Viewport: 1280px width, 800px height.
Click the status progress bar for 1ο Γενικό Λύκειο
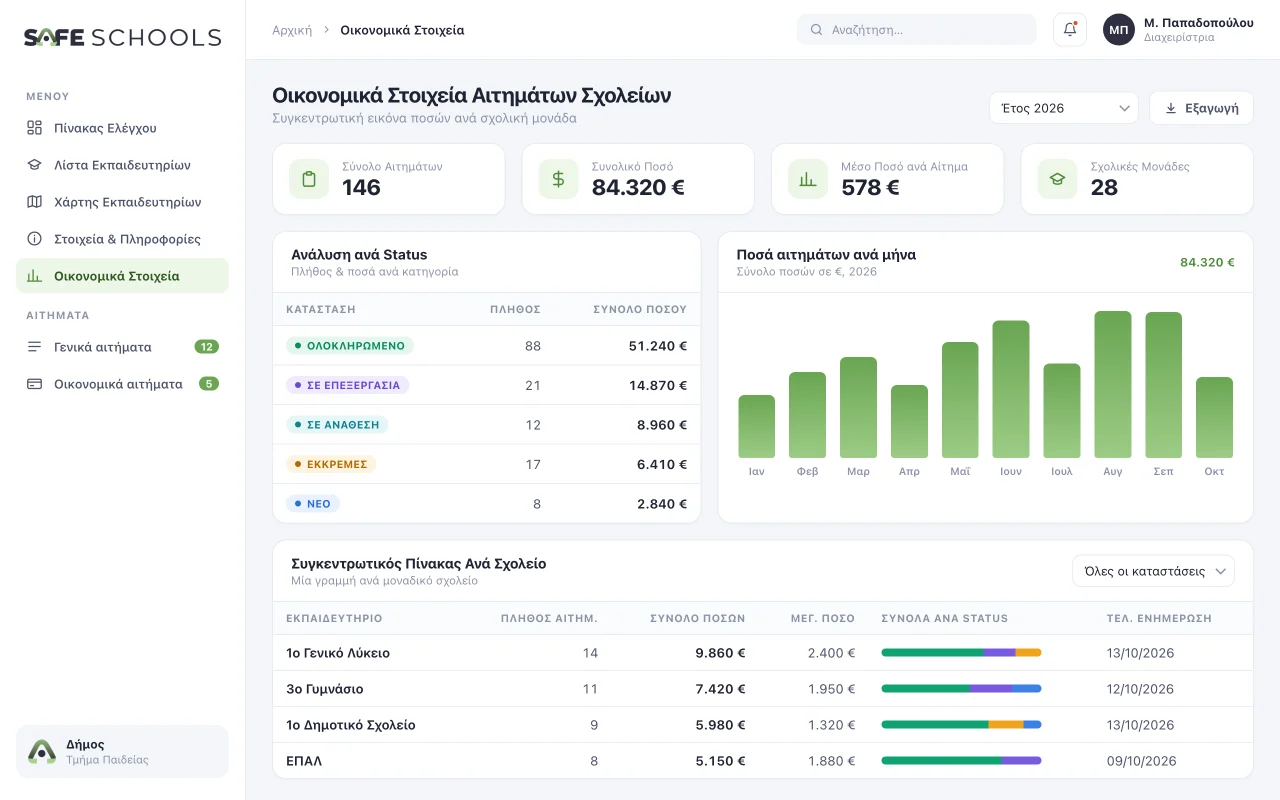click(961, 653)
